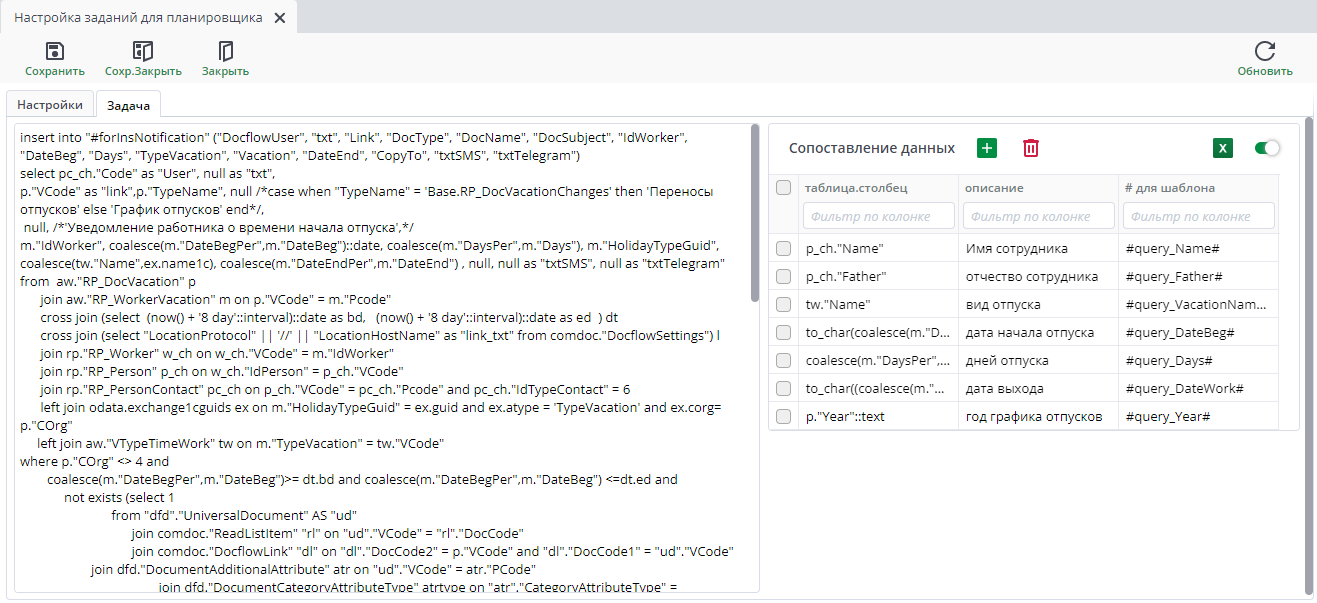Screen dimensions: 1317x603
Task: Click the SQL editor vertical scrollbar
Action: tap(755, 213)
